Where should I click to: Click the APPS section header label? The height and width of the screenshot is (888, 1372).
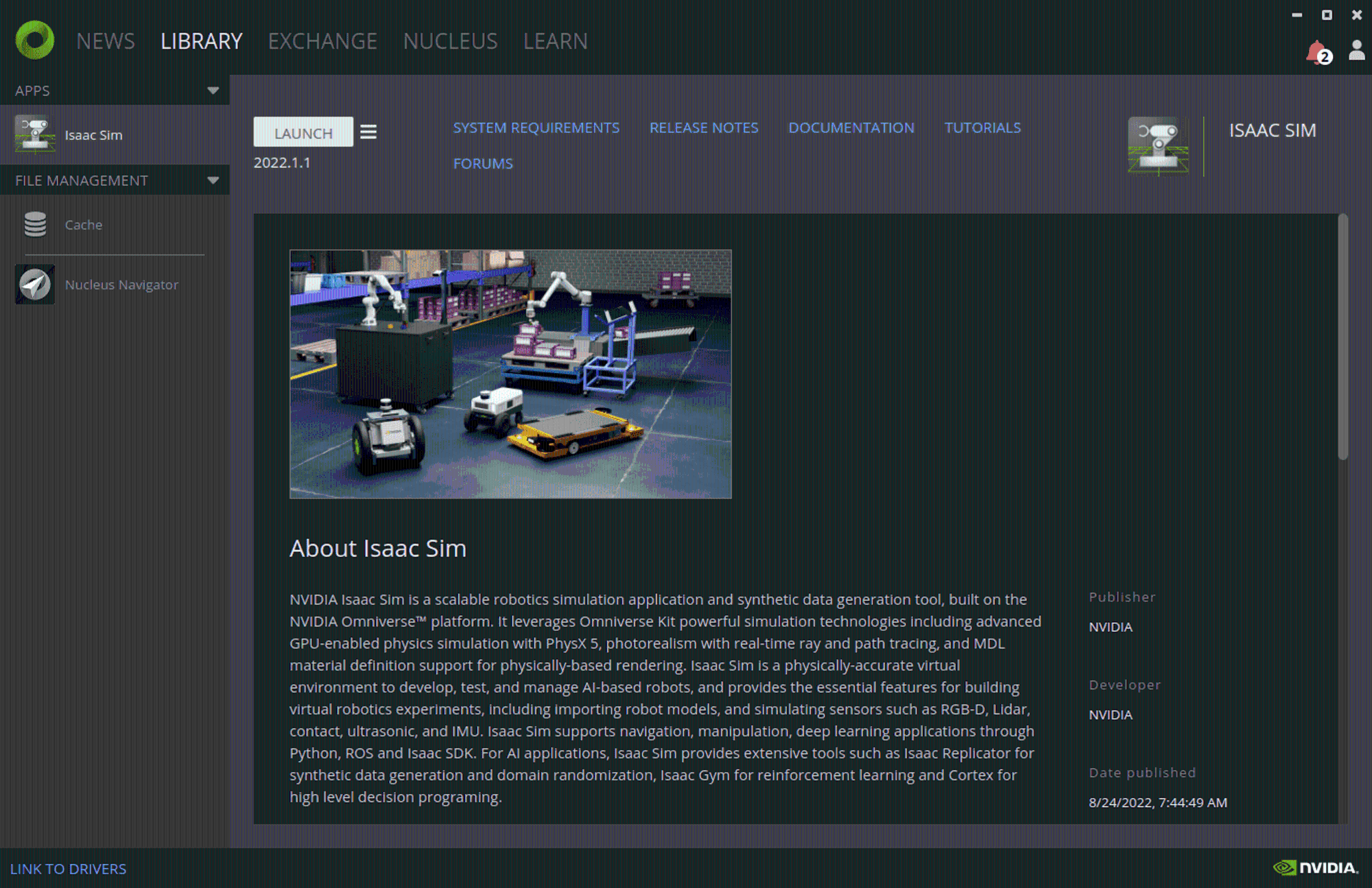click(32, 91)
